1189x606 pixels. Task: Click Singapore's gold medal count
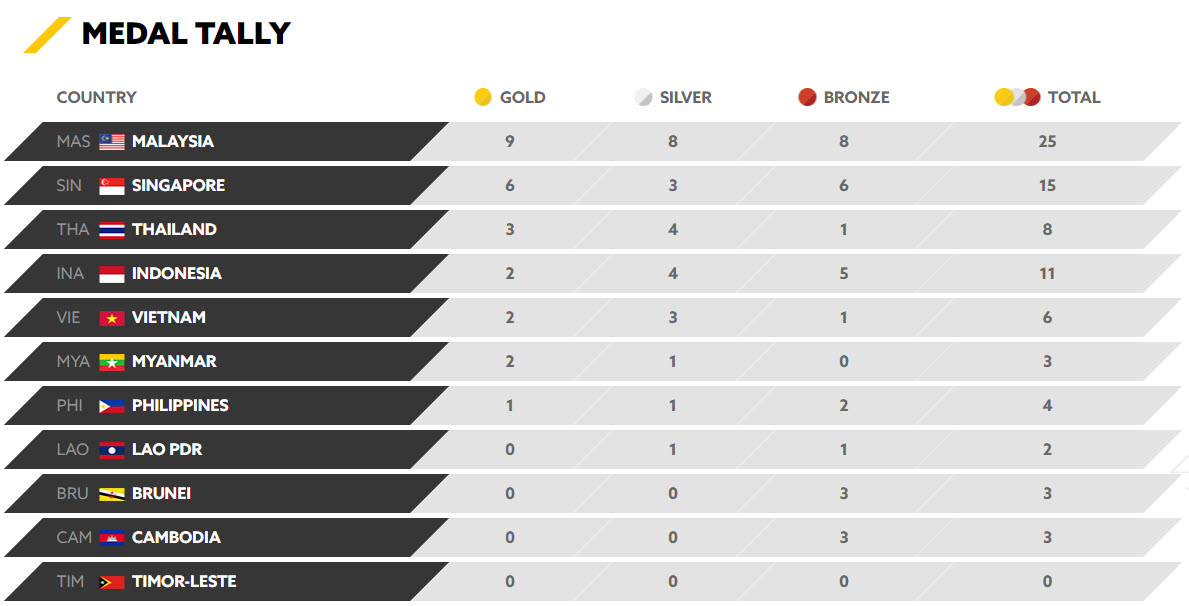click(x=510, y=186)
